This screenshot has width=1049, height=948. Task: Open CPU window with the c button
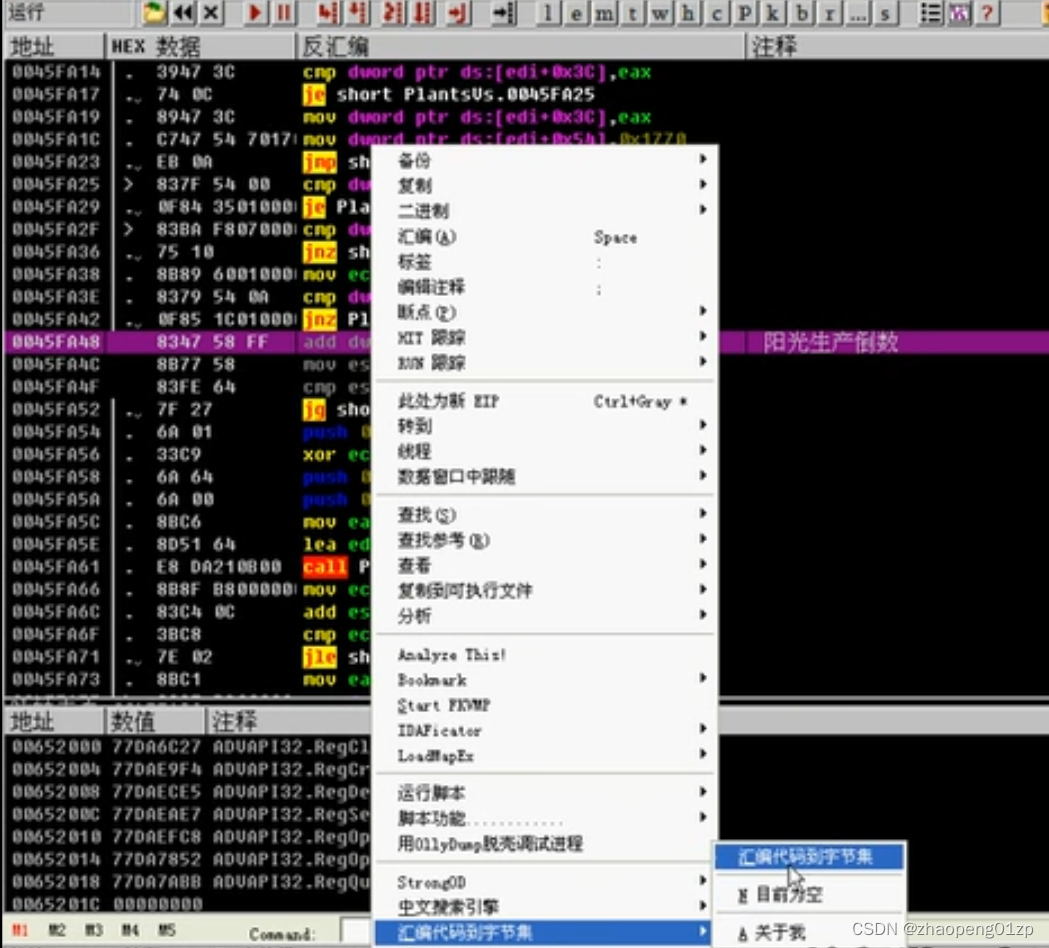pos(717,13)
